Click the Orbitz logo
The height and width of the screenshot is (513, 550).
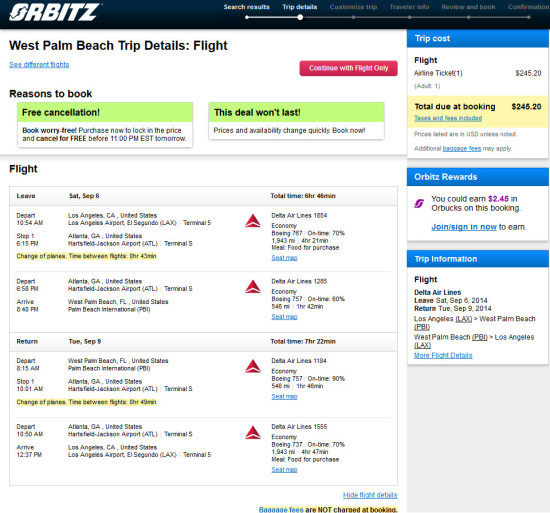pyautogui.click(x=55, y=13)
